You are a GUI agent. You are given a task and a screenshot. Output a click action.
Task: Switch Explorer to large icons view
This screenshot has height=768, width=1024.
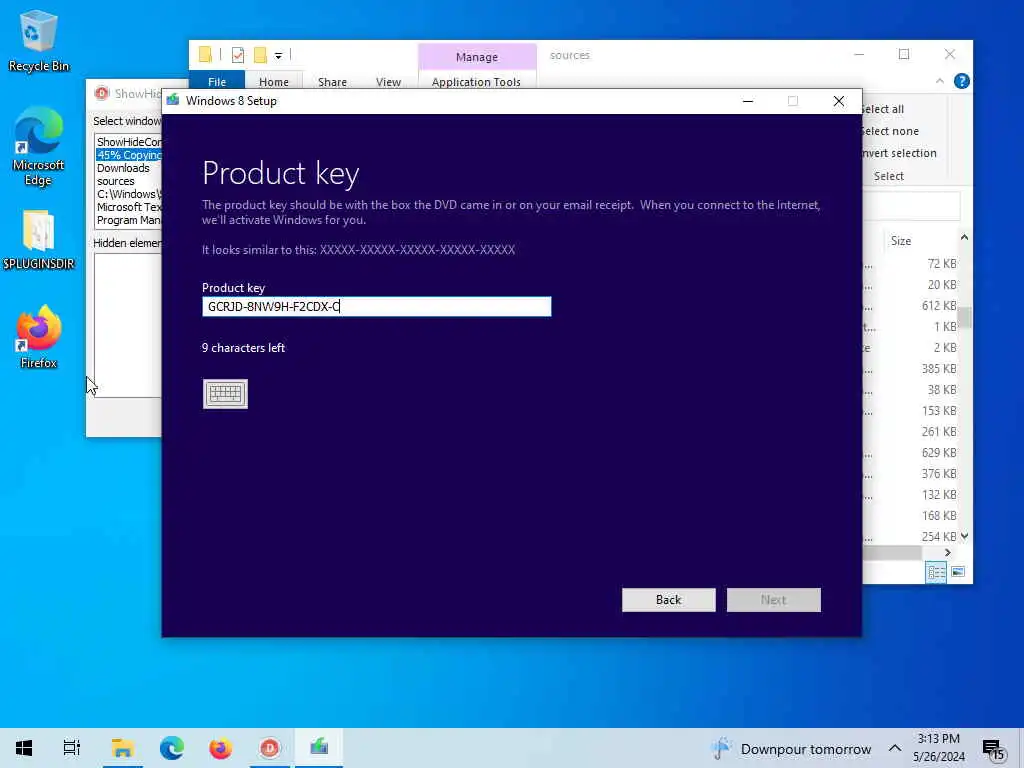958,572
